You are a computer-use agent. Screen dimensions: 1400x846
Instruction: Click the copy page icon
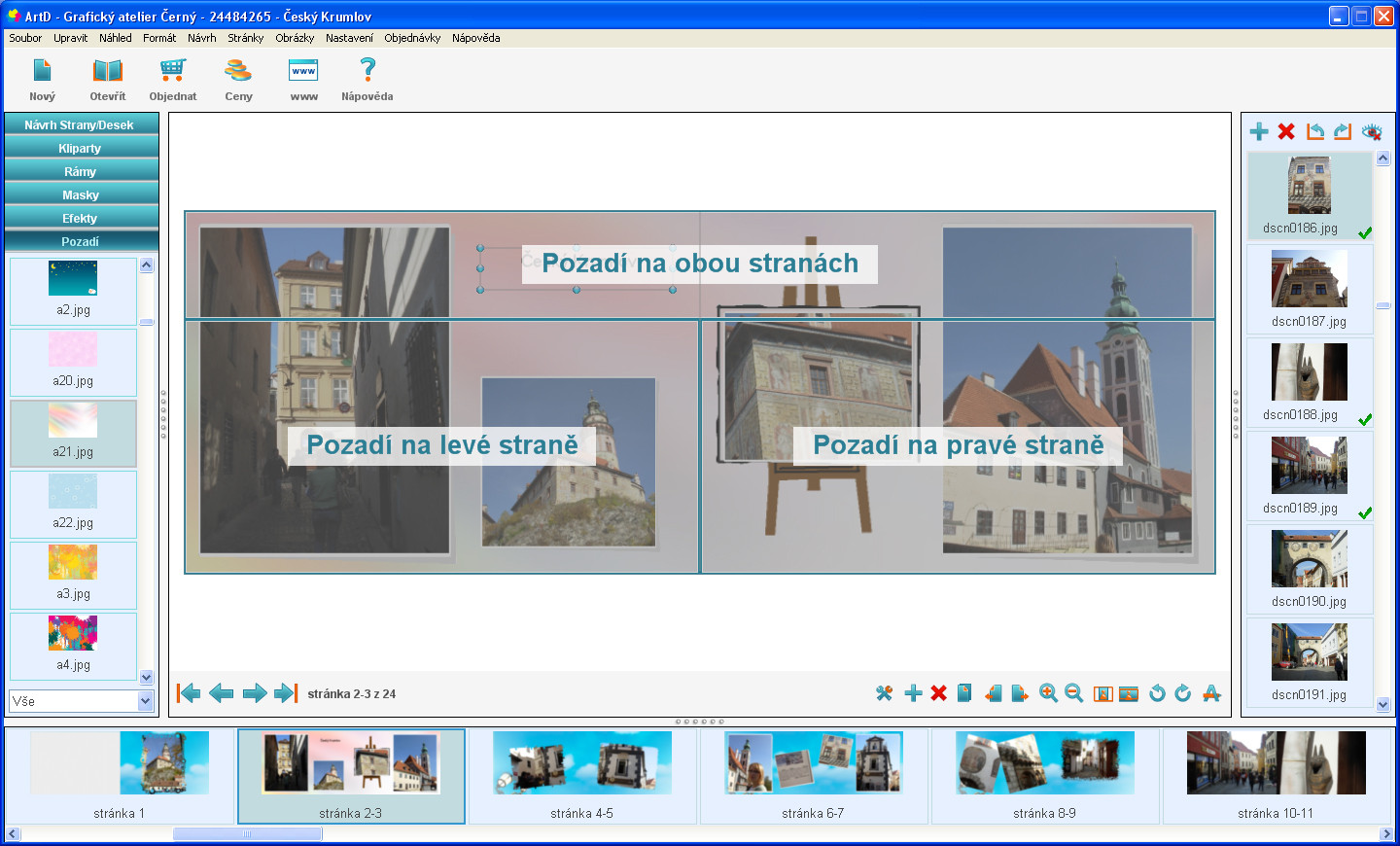pos(964,693)
